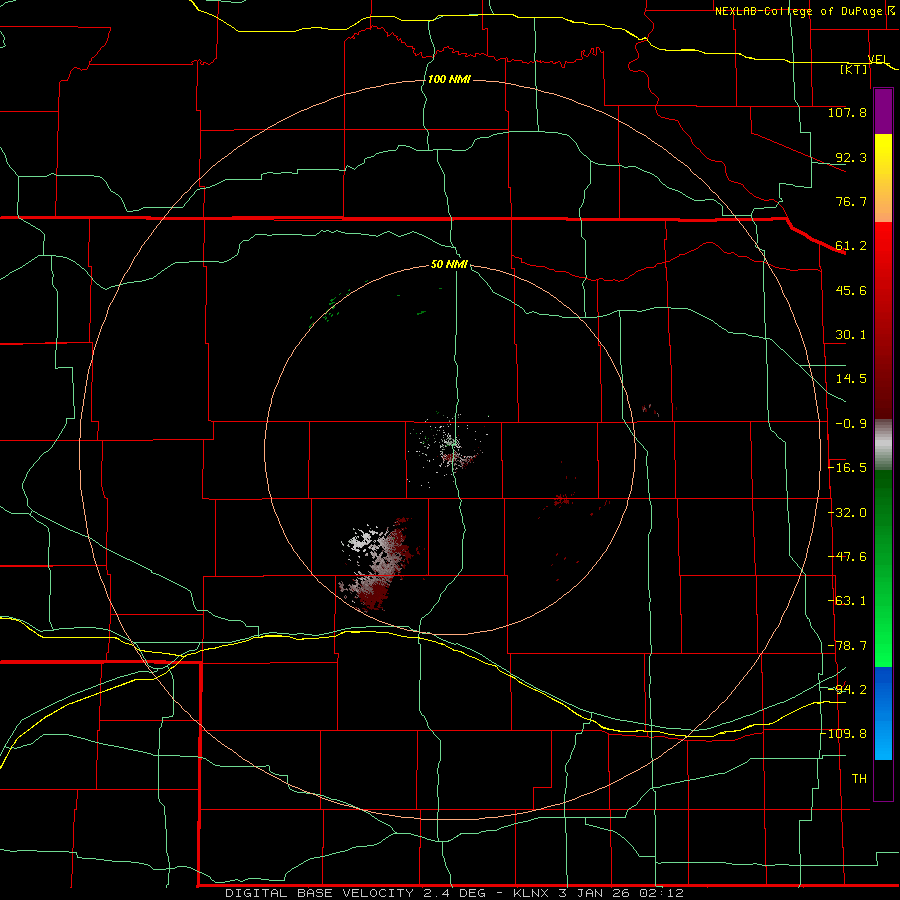Click the -0.9 velocity scale value
900x900 pixels.
(x=851, y=424)
